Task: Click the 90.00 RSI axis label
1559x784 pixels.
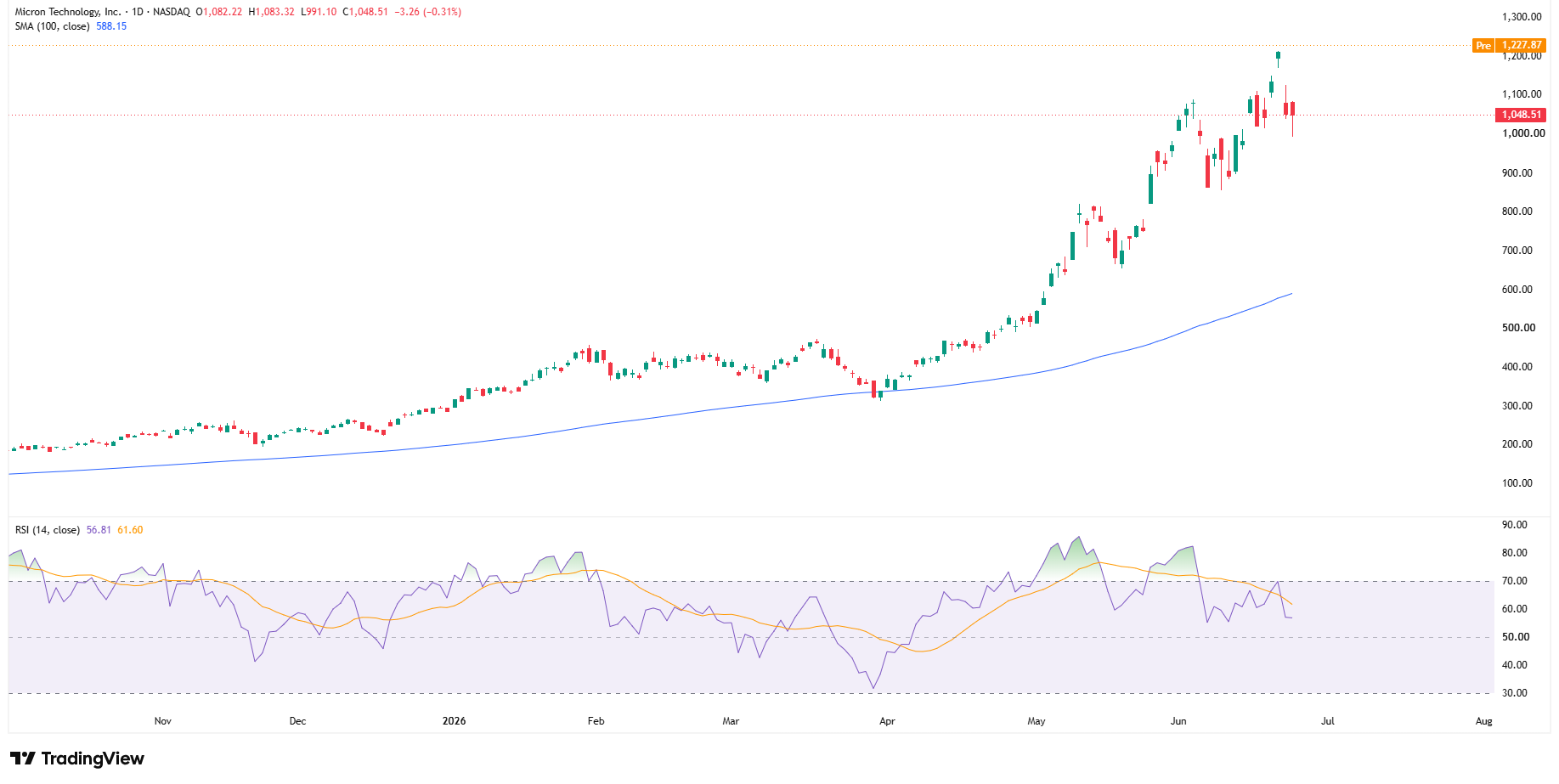Action: [1515, 525]
